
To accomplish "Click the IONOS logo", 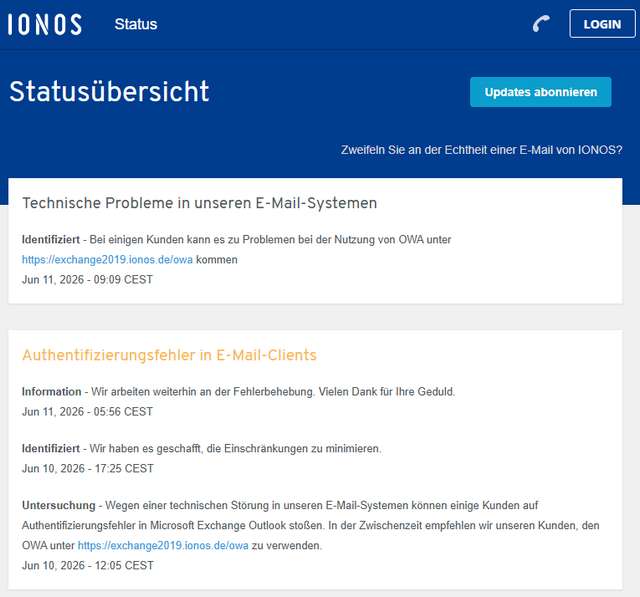I will tap(44, 24).
